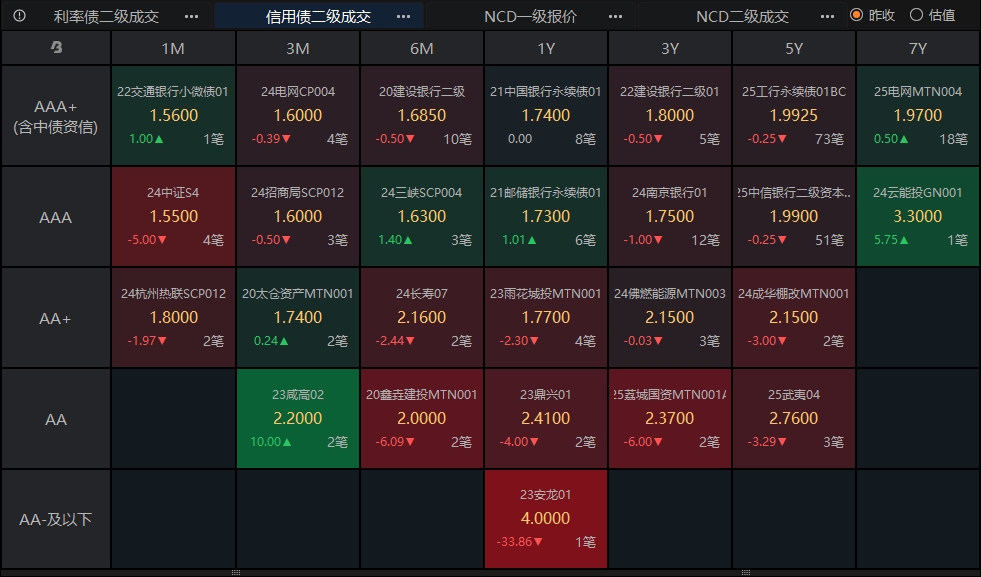Screen dimensions: 981x577
Task: Open the 20鑫垚建投MTN001 cell
Action: click(x=422, y=418)
